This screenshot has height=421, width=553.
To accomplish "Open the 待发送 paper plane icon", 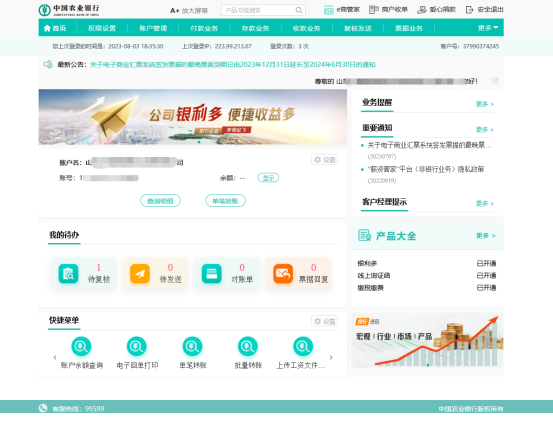I will click(x=140, y=274).
